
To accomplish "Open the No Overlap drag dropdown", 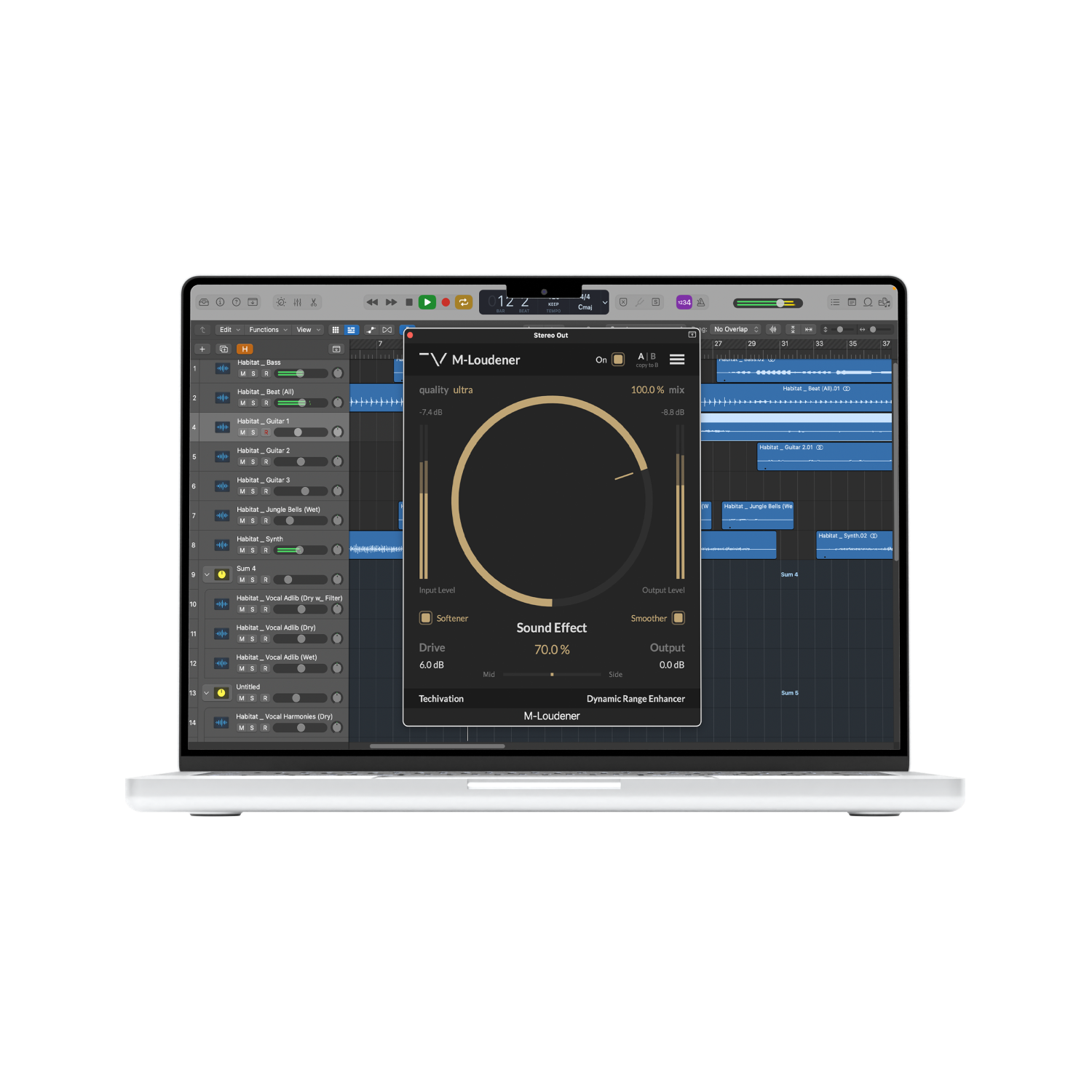I will tap(736, 330).
